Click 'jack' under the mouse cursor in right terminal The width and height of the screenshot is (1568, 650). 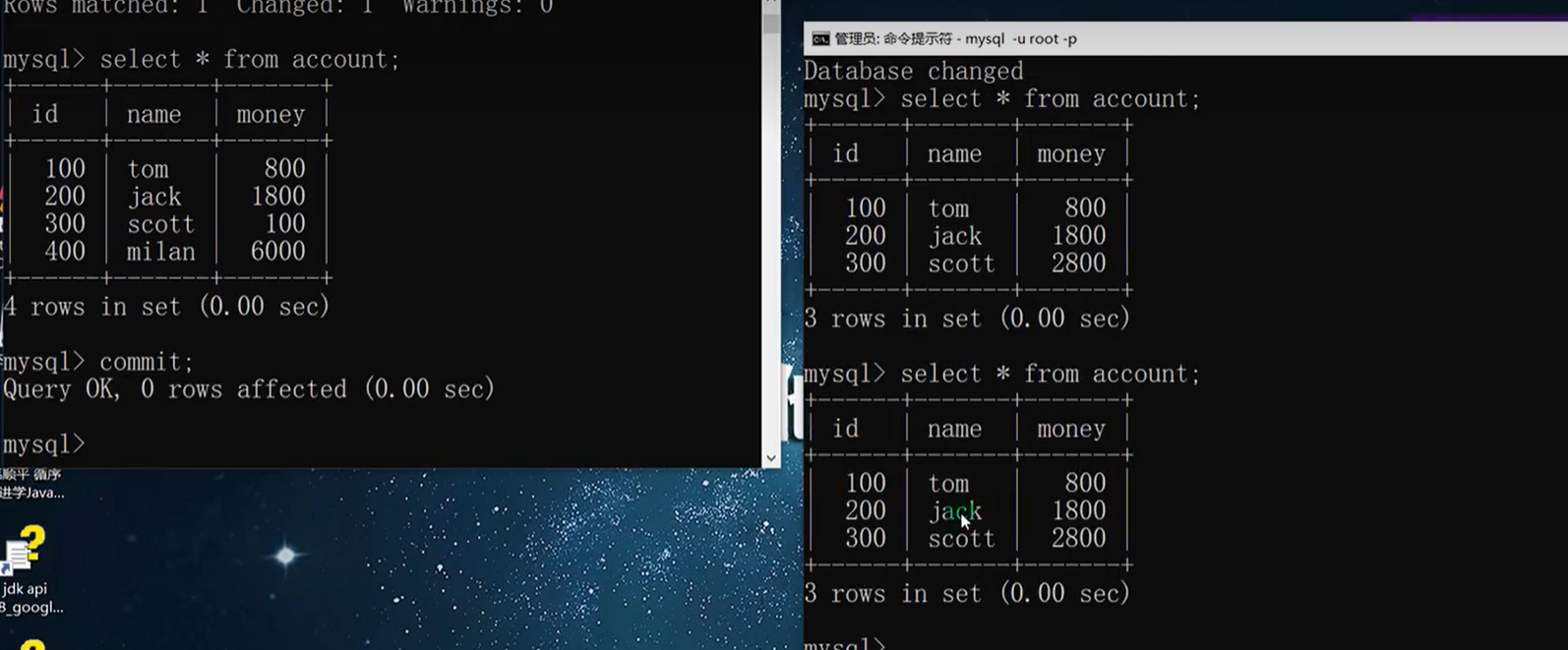tap(955, 511)
